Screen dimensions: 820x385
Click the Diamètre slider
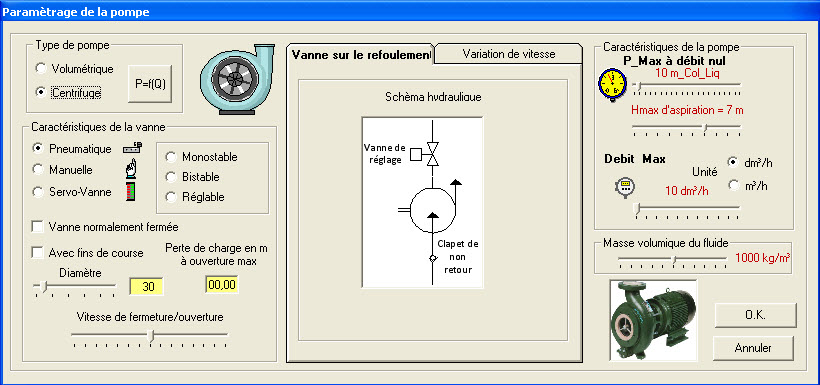74,288
